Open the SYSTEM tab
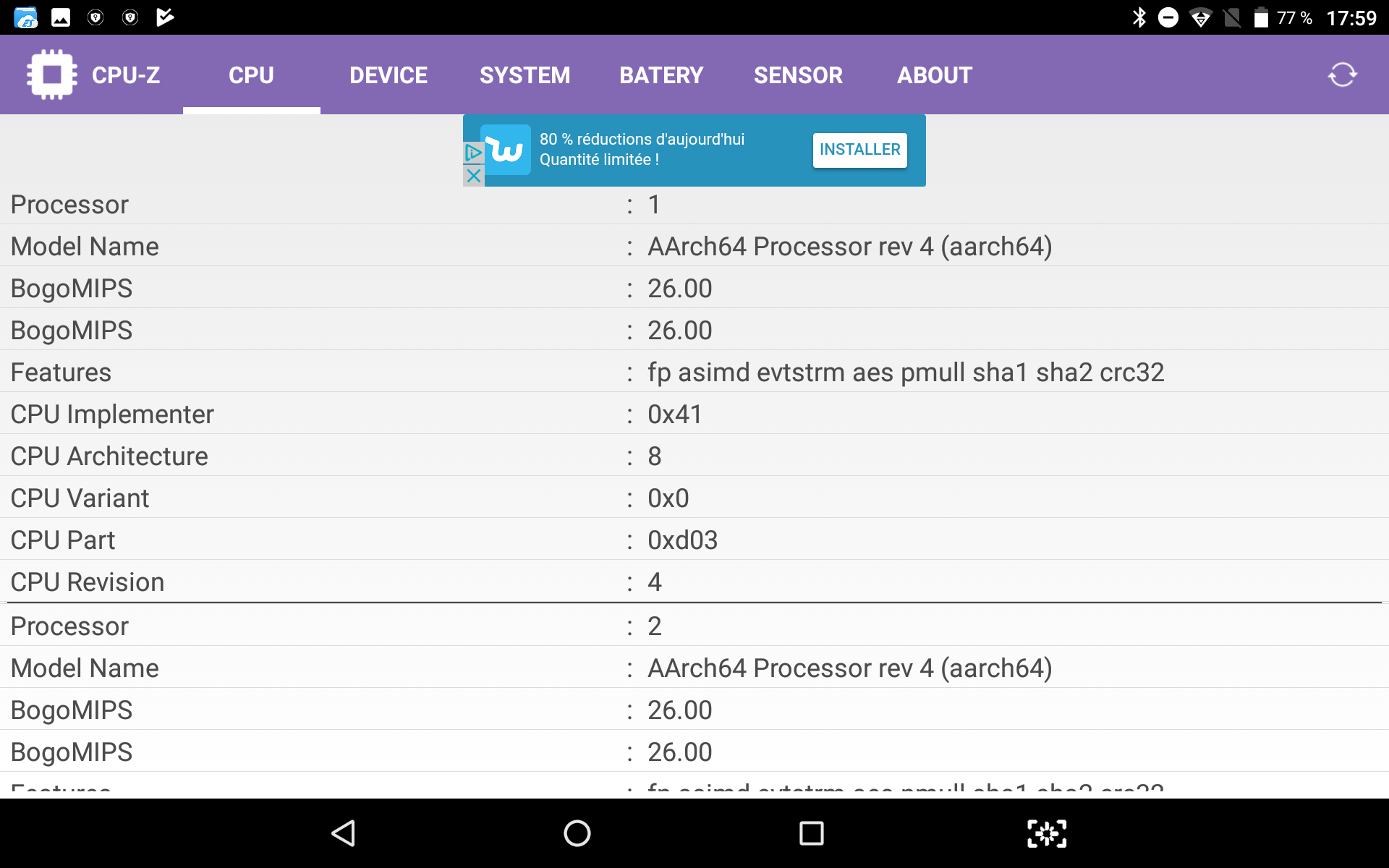The image size is (1389, 868). pyautogui.click(x=524, y=75)
